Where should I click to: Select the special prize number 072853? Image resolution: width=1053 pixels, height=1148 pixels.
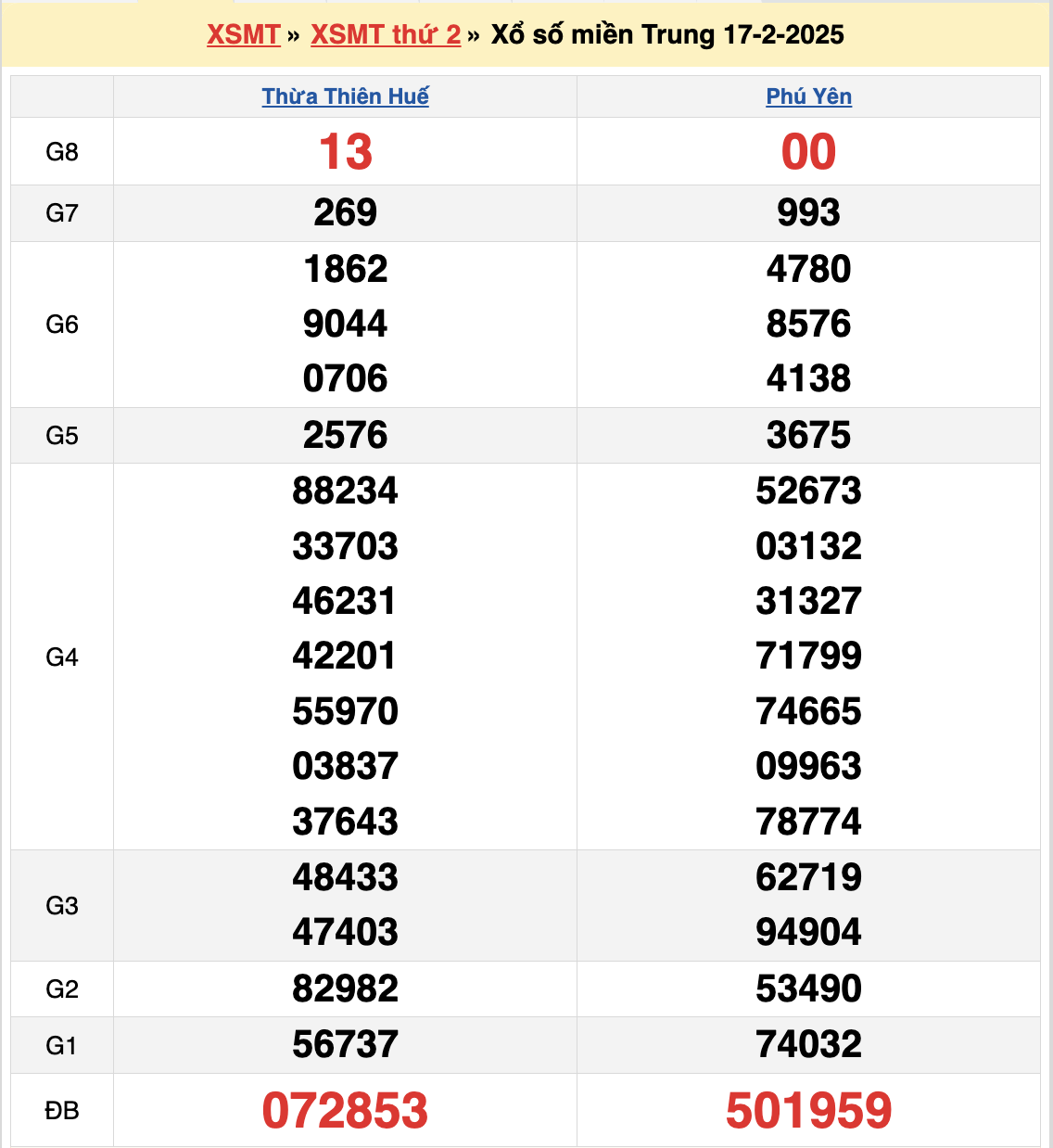coord(345,1111)
